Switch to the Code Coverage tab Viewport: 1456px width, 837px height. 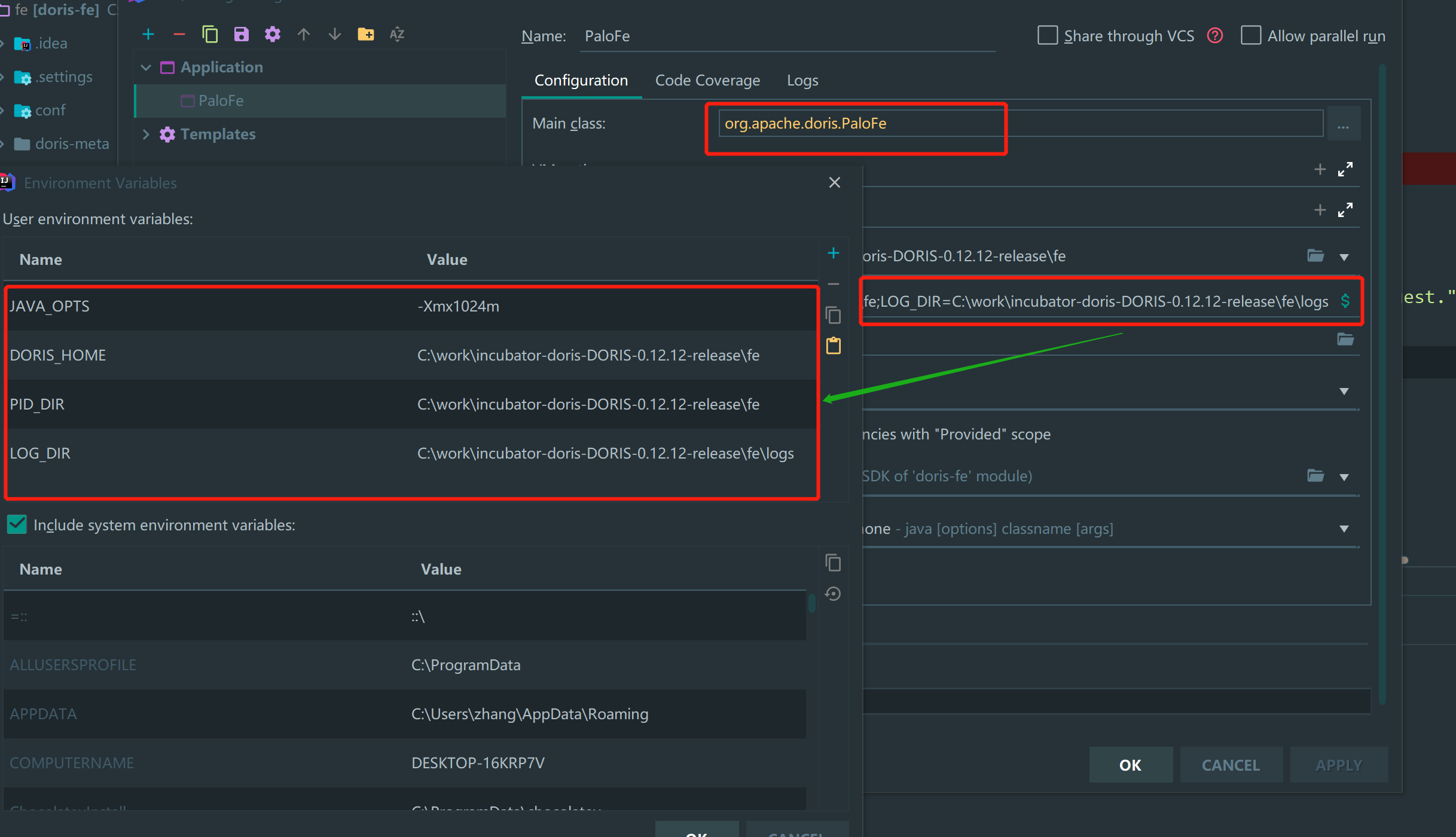pos(707,80)
